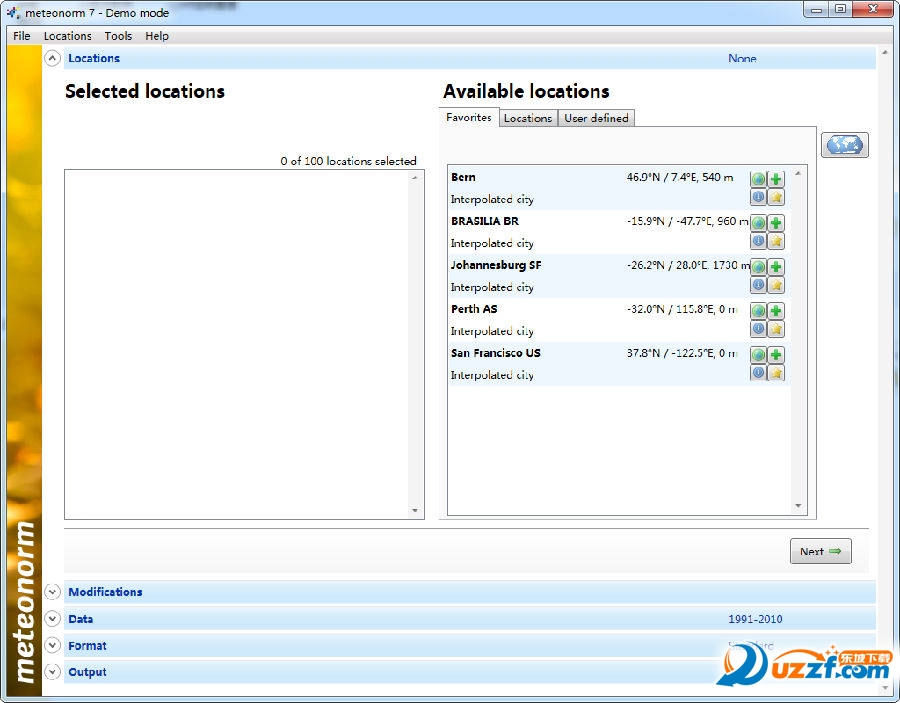Open info for BRASILIA BR
Image resolution: width=900 pixels, height=703 pixels.
coord(758,240)
